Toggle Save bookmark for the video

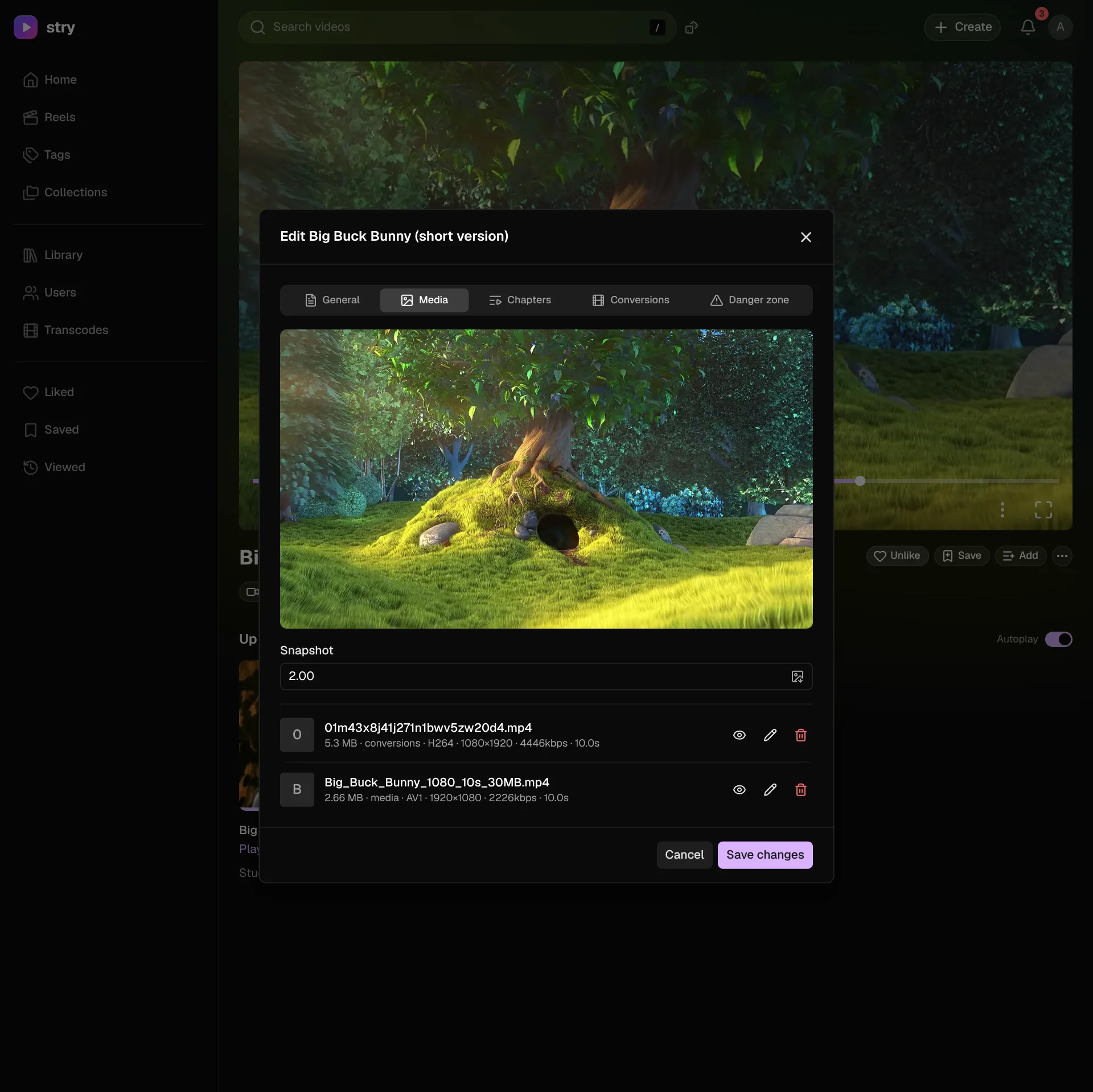pos(961,556)
